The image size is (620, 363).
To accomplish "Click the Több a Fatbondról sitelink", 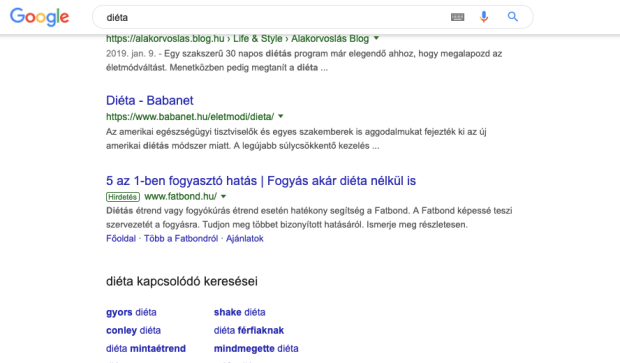I will click(x=181, y=238).
